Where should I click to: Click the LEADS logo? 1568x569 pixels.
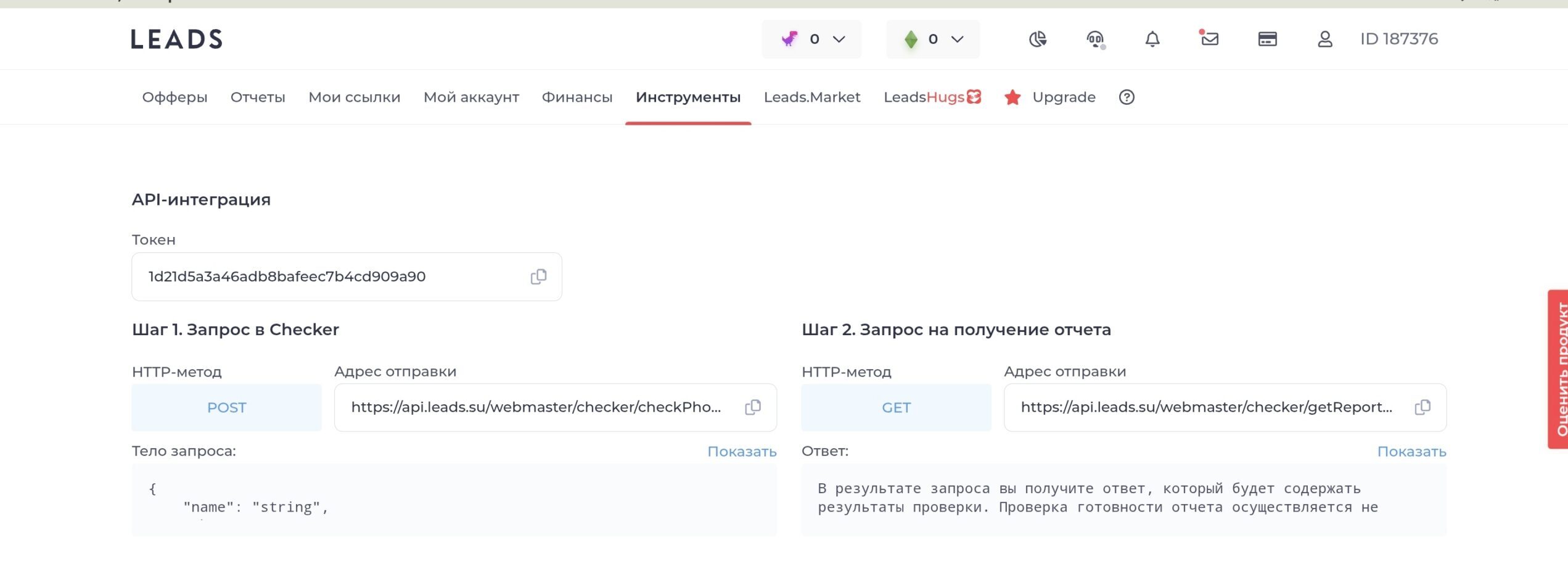[x=176, y=39]
